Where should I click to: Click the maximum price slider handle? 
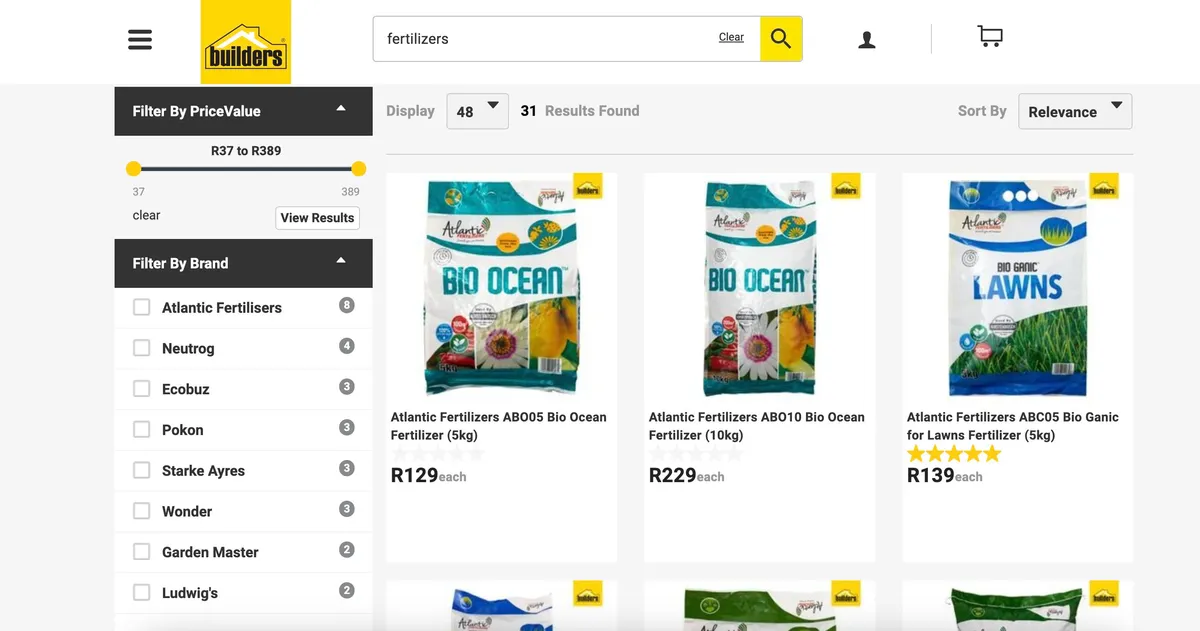pos(359,169)
